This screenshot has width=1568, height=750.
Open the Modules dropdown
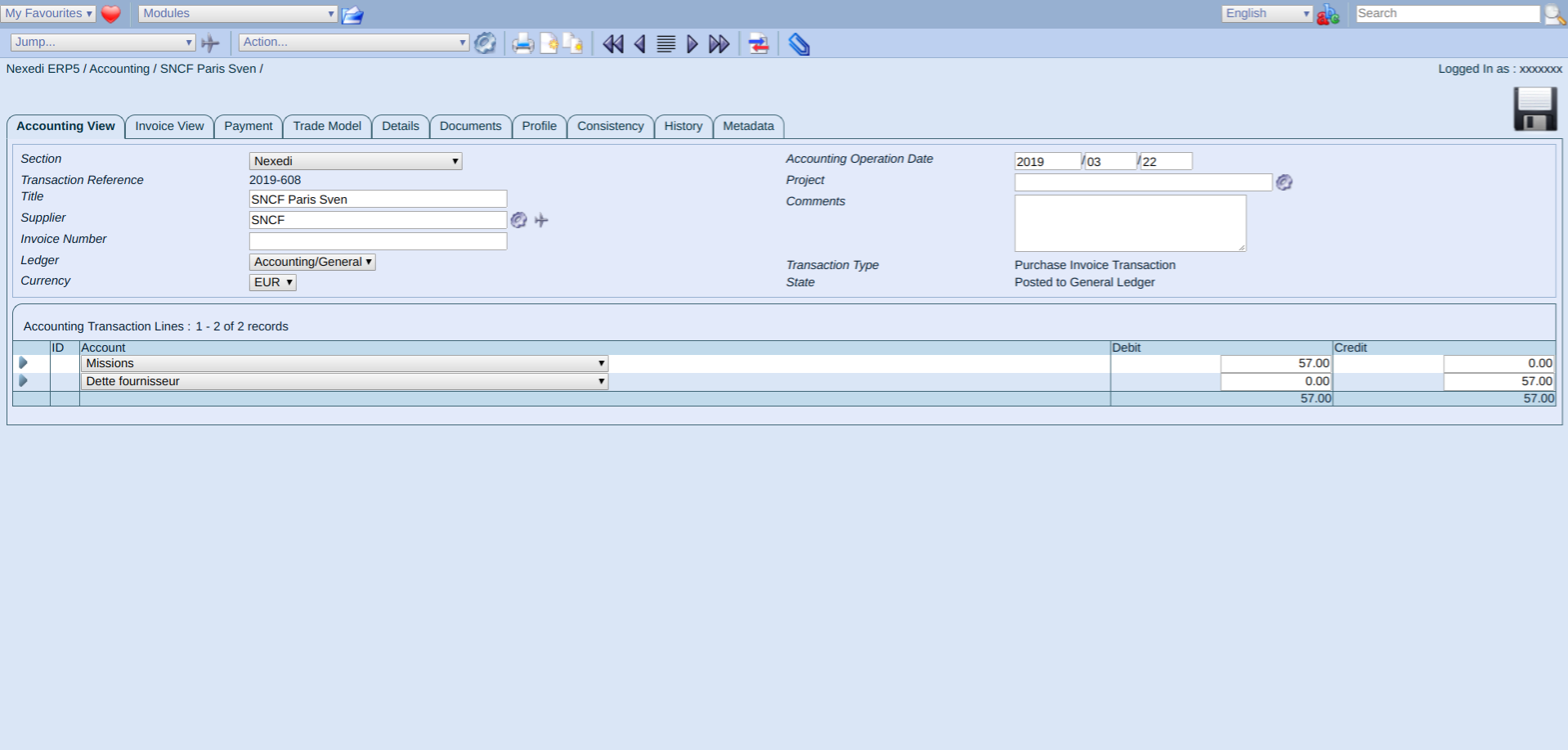238,14
